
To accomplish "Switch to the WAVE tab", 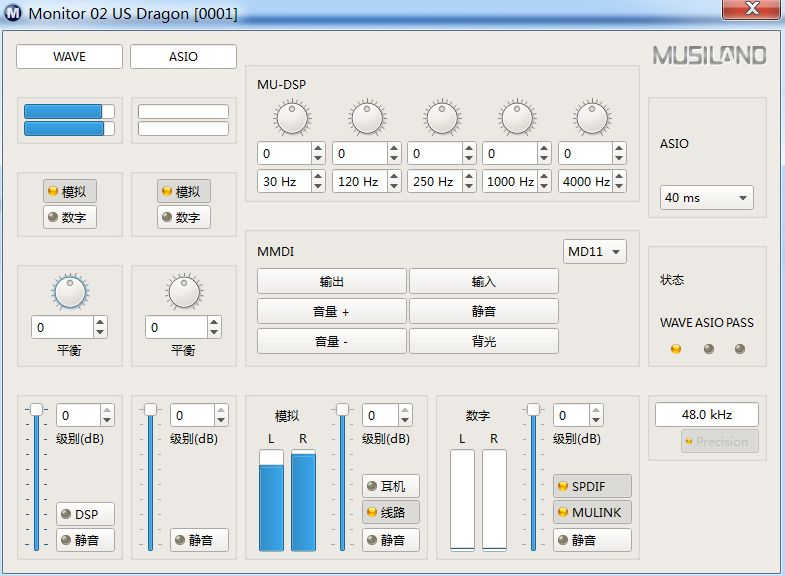I will tap(69, 57).
